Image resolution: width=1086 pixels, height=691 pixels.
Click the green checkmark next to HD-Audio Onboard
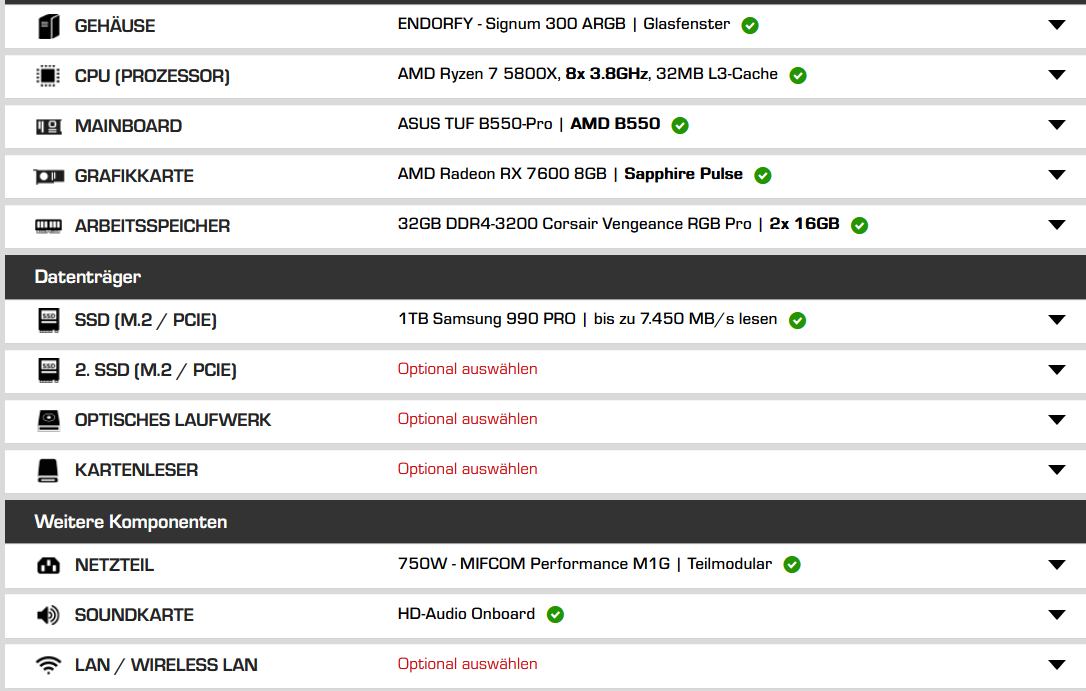[555, 614]
